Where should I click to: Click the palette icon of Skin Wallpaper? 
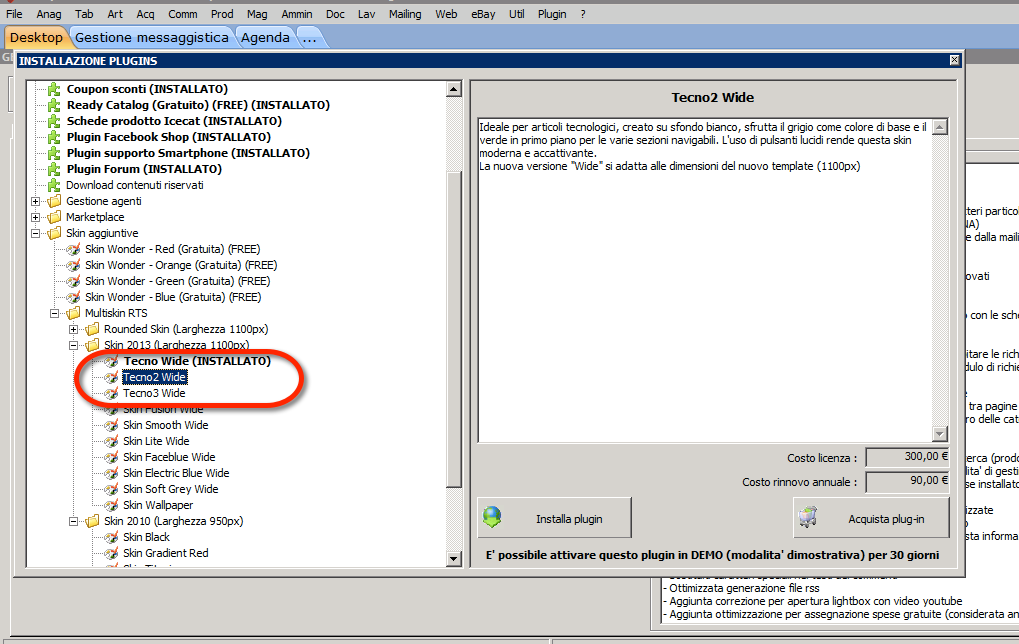[111, 506]
